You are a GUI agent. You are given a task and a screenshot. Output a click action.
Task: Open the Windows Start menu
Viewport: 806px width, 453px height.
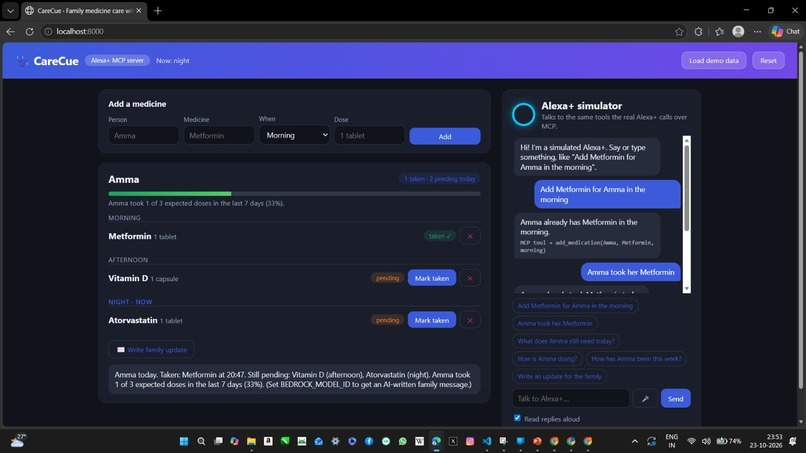[184, 441]
